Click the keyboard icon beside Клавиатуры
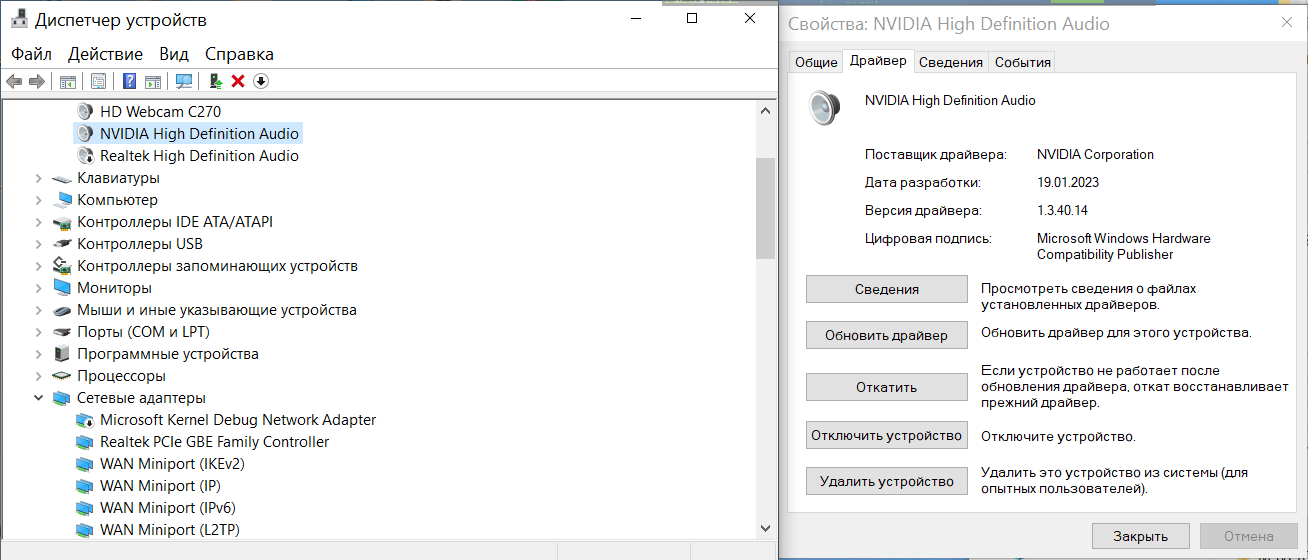 click(x=62, y=178)
